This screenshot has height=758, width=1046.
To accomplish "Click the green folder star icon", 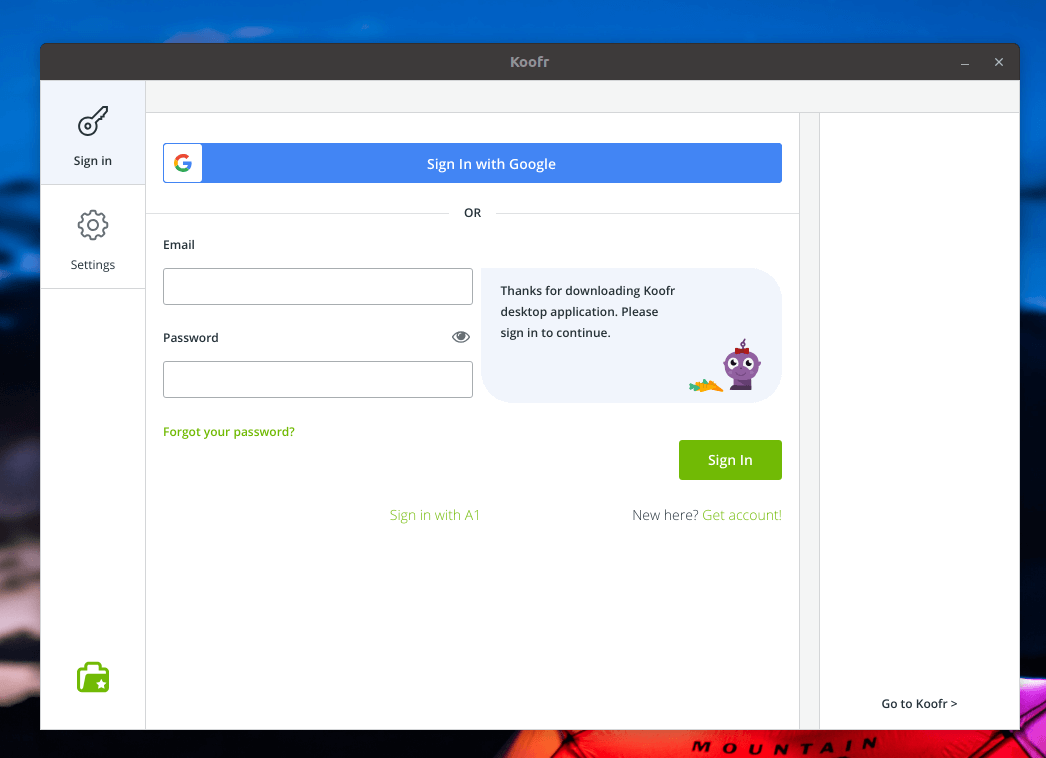I will 93,677.
